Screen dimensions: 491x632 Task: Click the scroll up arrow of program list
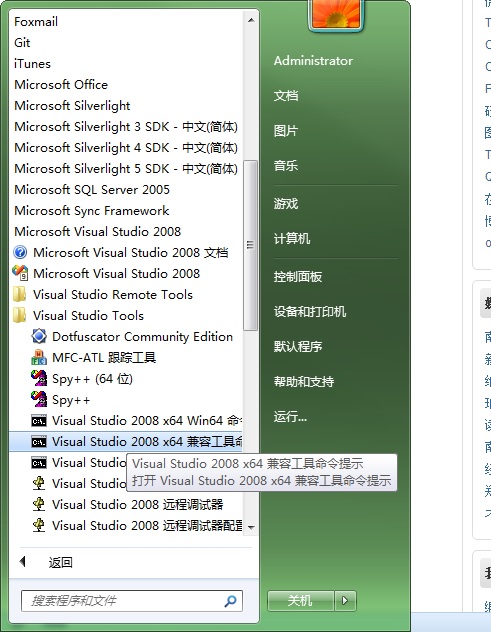point(251,20)
